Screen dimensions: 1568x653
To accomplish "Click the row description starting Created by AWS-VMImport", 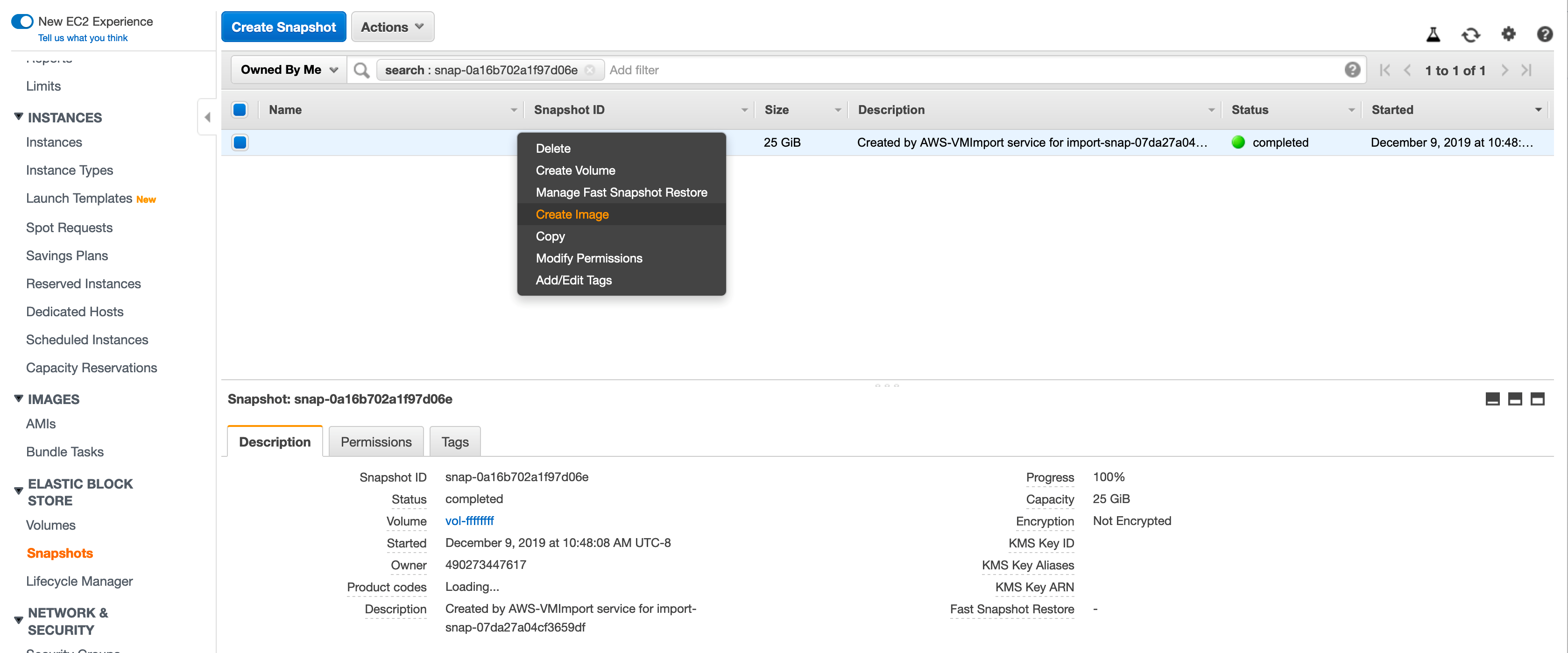I will pos(1032,142).
